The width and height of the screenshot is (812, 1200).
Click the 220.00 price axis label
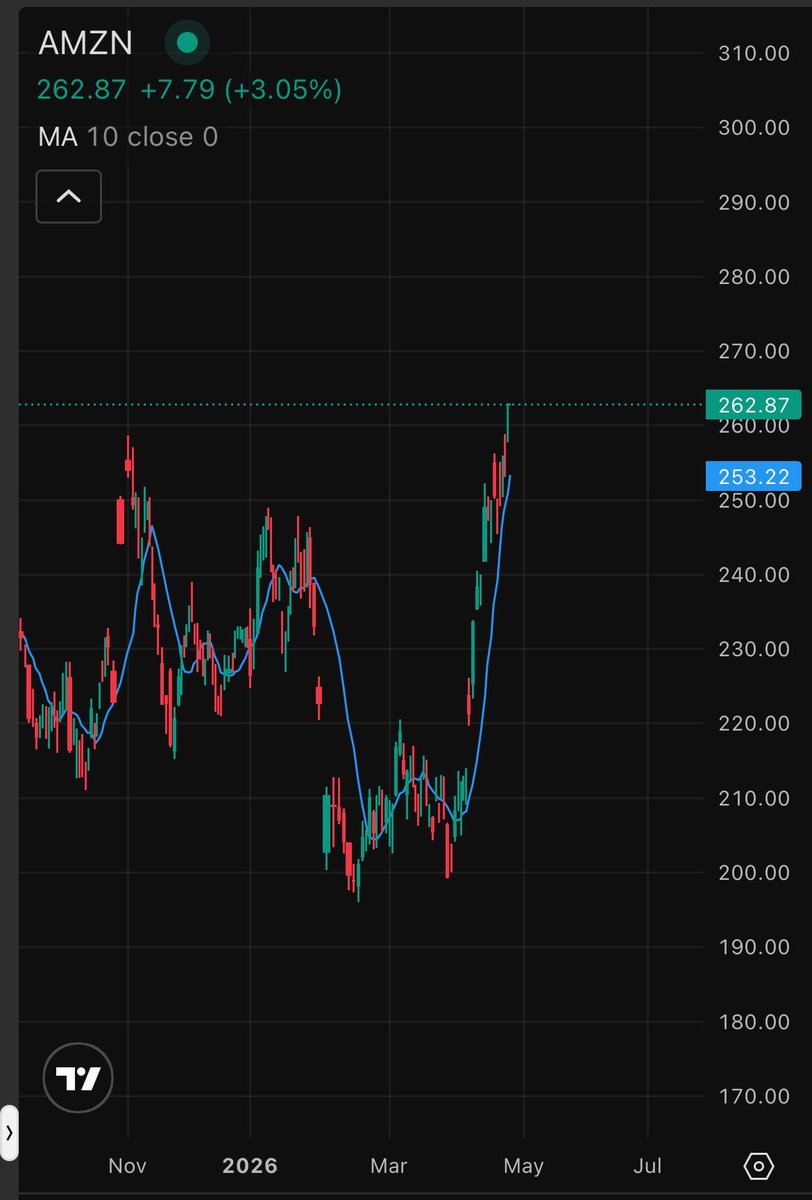click(x=754, y=723)
